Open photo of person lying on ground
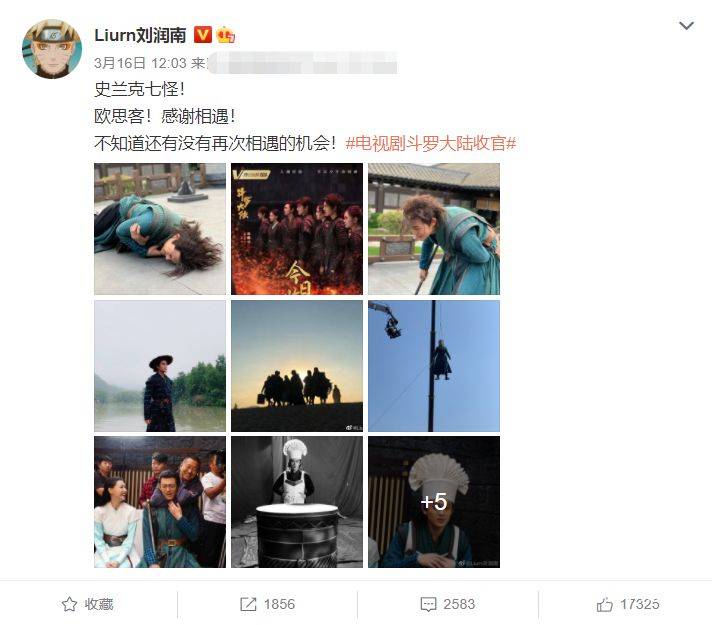This screenshot has width=712, height=625. [160, 229]
